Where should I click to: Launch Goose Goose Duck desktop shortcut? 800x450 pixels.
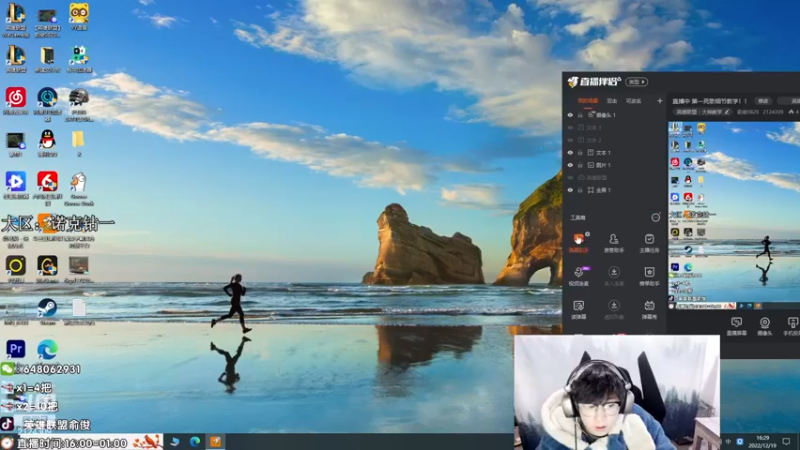(x=79, y=189)
